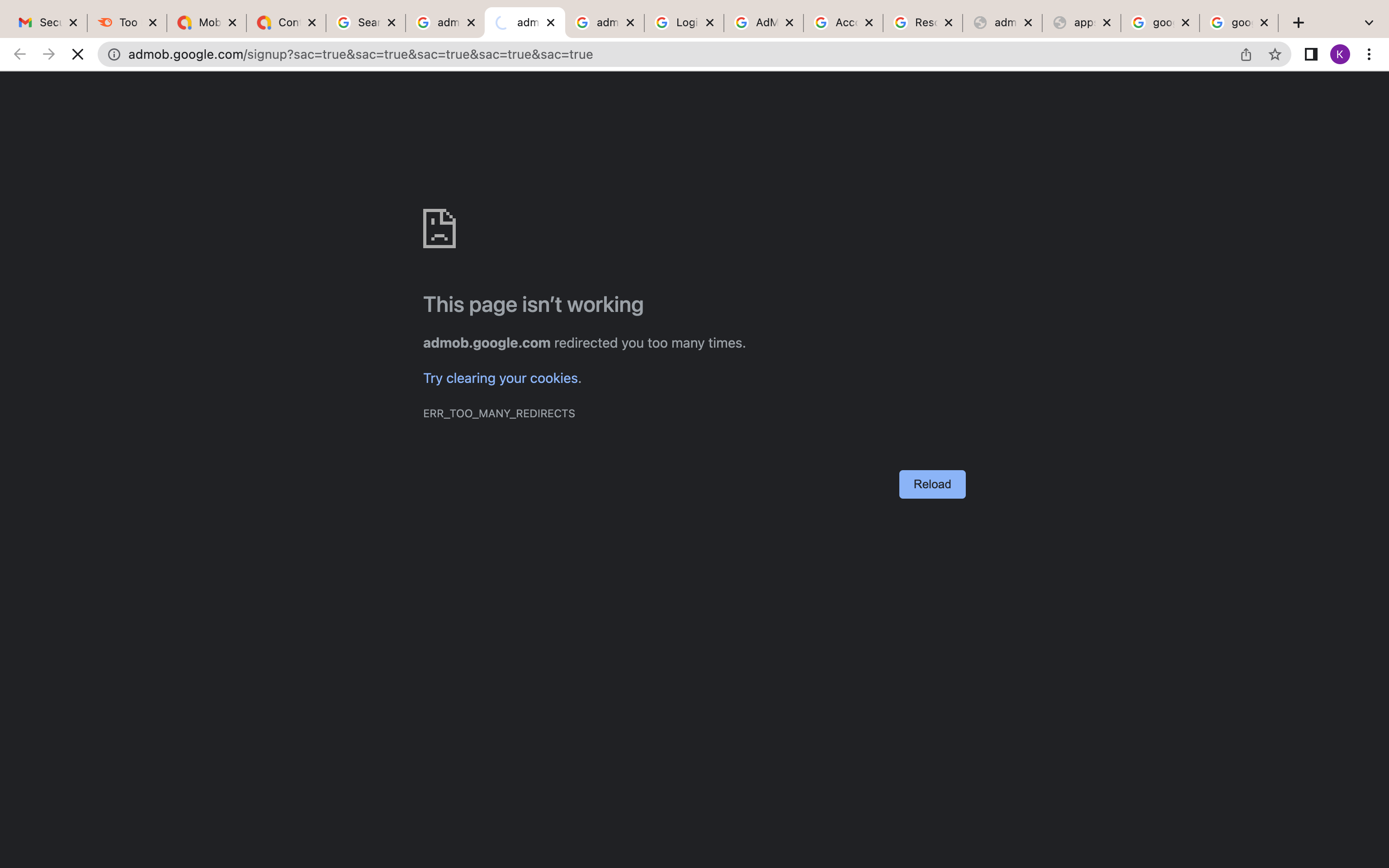Close the Sear tab
The width and height of the screenshot is (1389, 868).
coord(392,23)
